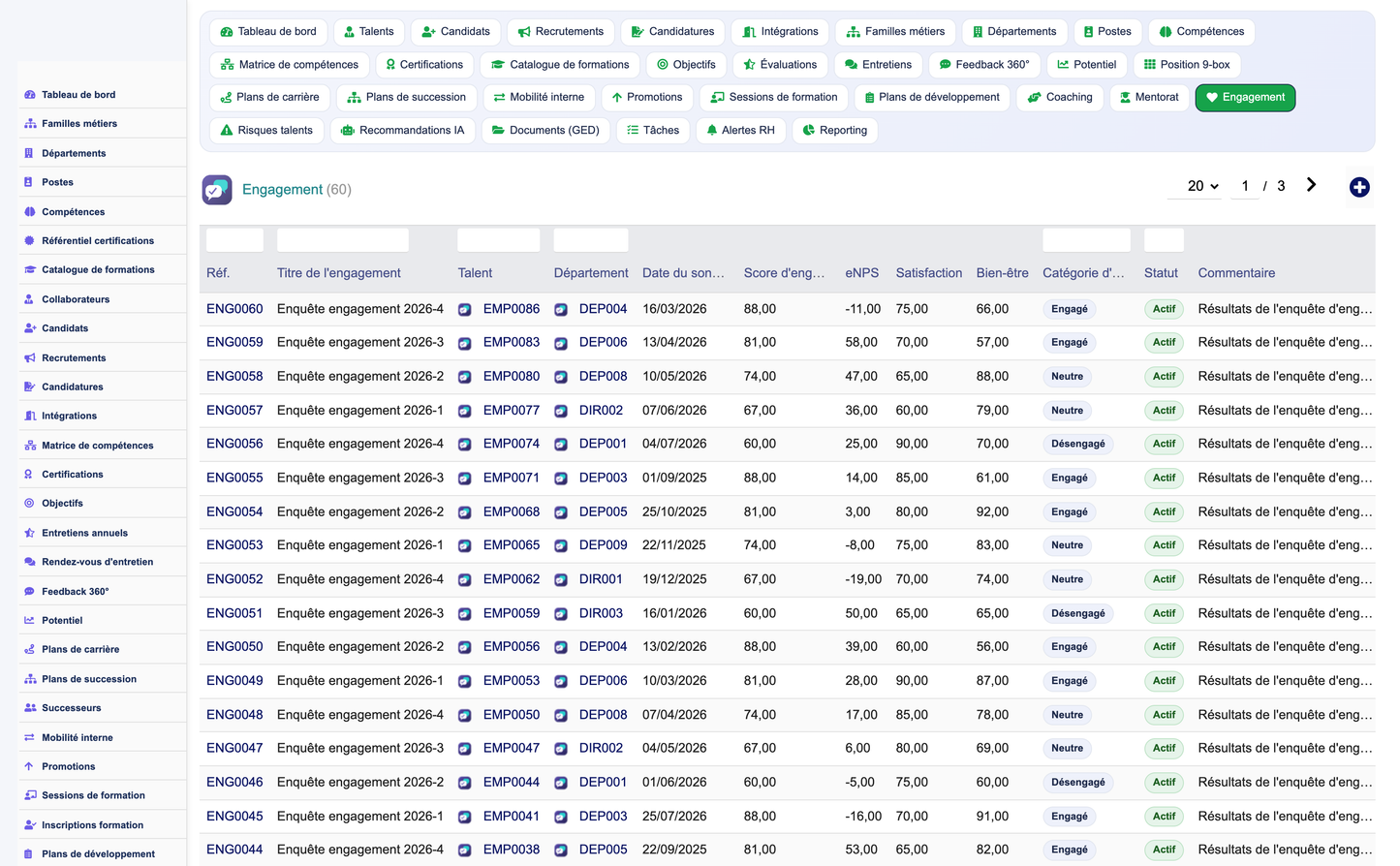This screenshot has height=866, width=1400.
Task: Open the Familles métiers sidebar icon
Action: point(30,124)
